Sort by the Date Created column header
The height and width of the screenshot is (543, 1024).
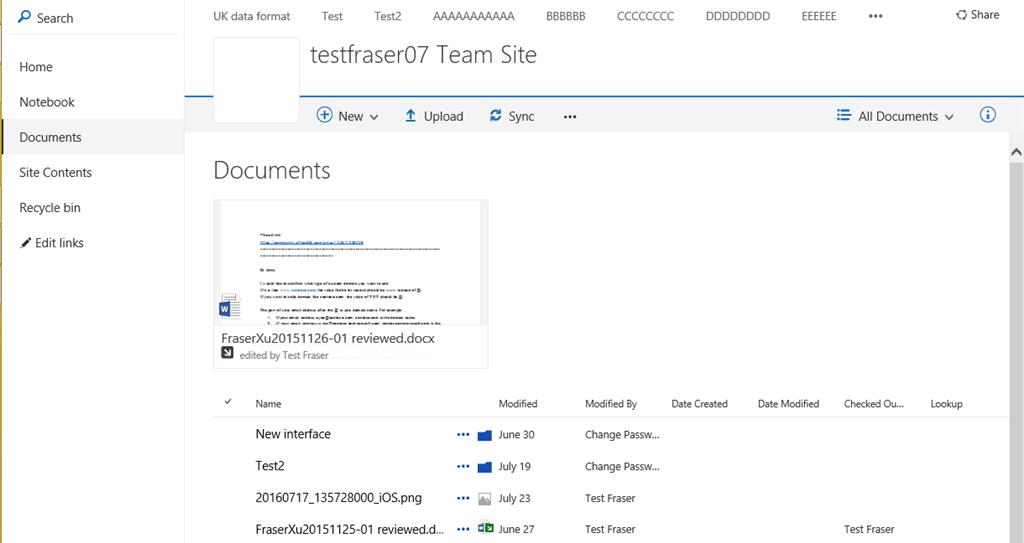click(x=699, y=404)
